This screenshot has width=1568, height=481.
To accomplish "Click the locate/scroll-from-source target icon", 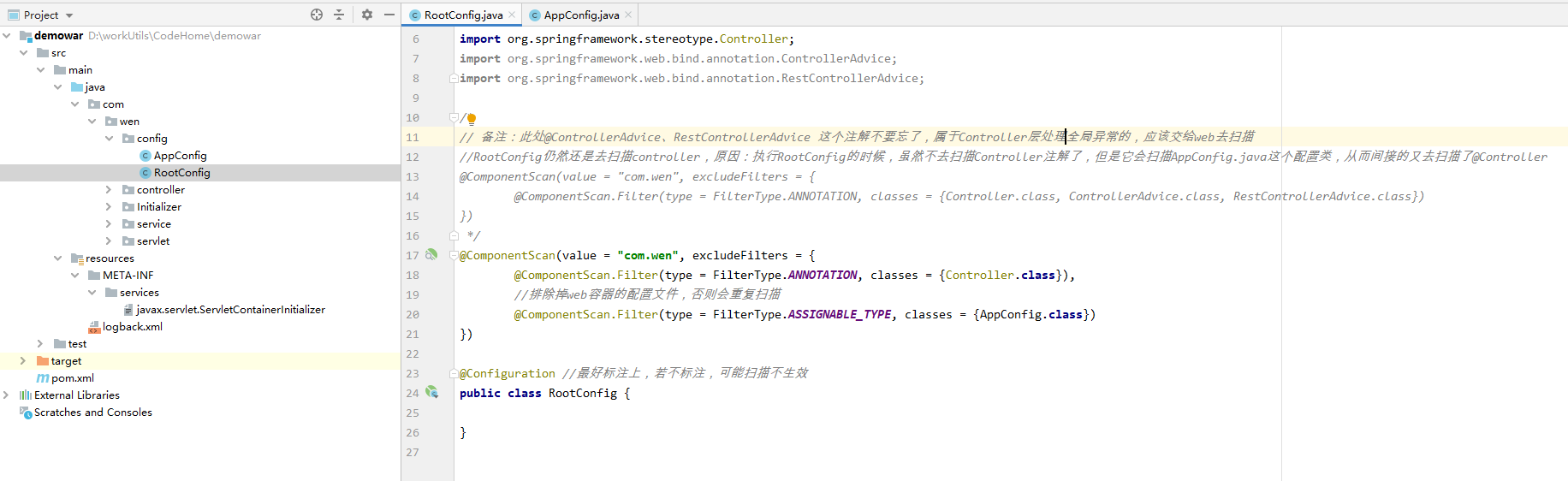I will tap(317, 15).
